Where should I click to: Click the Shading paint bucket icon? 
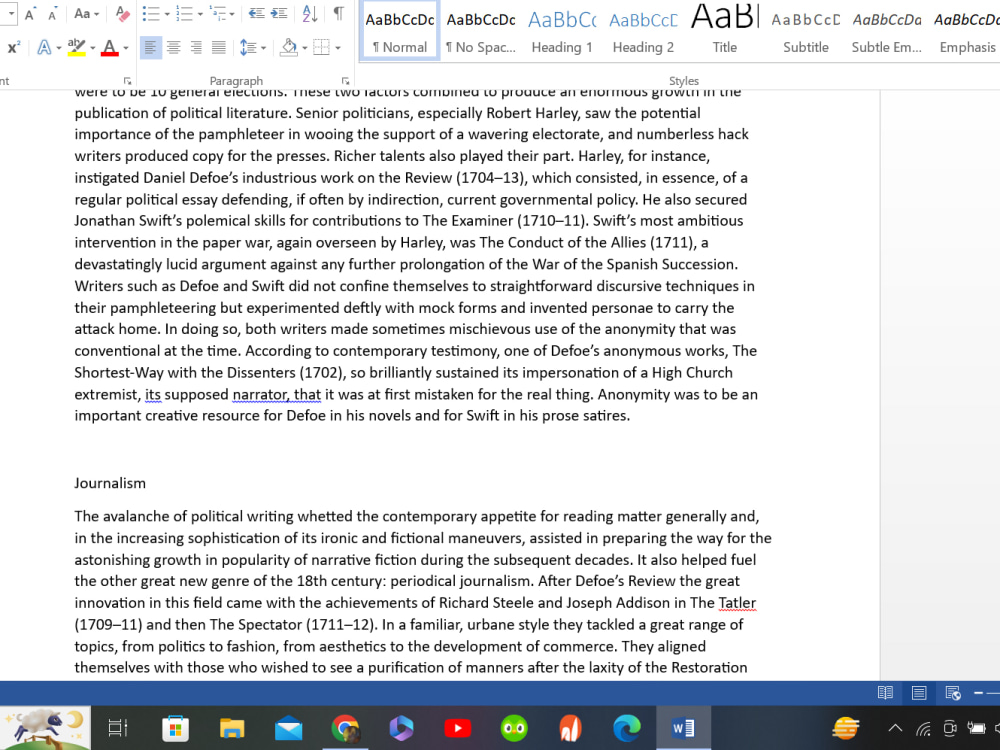[x=288, y=46]
